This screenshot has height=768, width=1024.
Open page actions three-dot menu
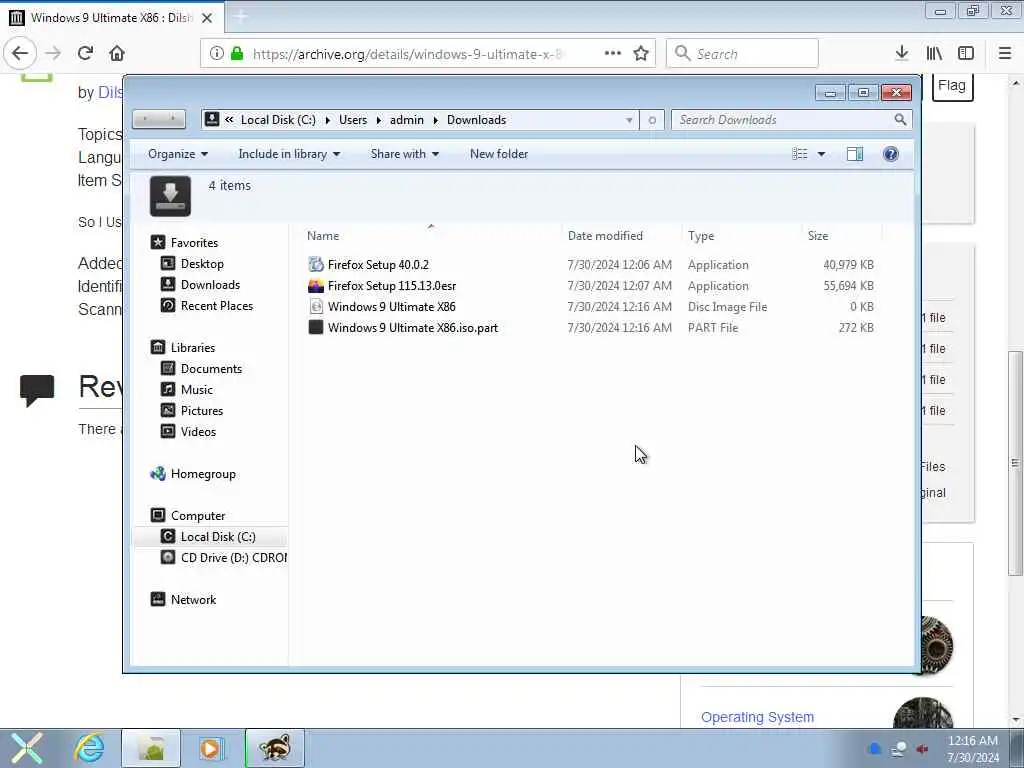click(613, 54)
